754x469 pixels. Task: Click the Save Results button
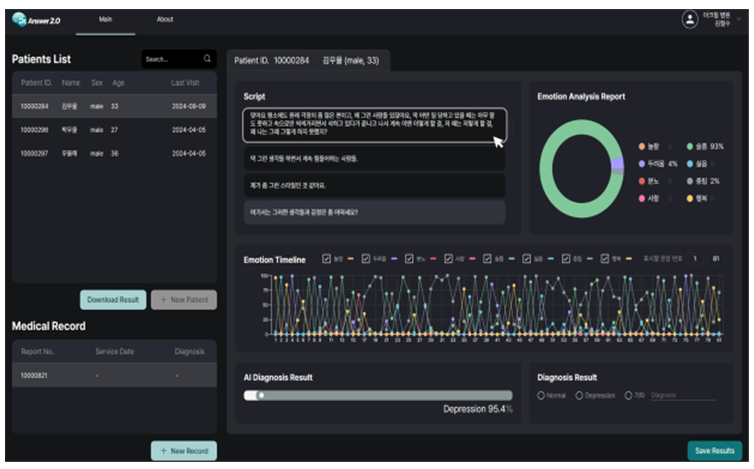[x=714, y=450]
